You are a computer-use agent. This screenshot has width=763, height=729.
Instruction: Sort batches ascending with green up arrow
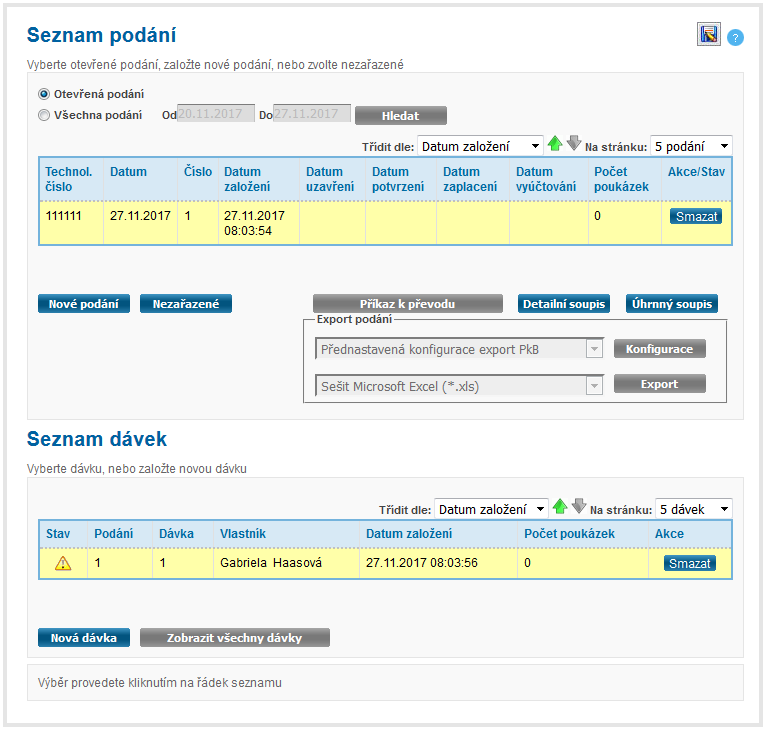pyautogui.click(x=560, y=507)
